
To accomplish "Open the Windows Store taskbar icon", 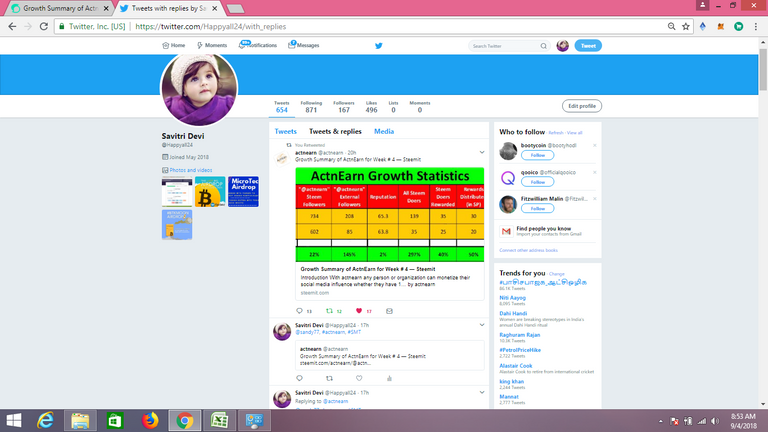I will tap(115, 421).
